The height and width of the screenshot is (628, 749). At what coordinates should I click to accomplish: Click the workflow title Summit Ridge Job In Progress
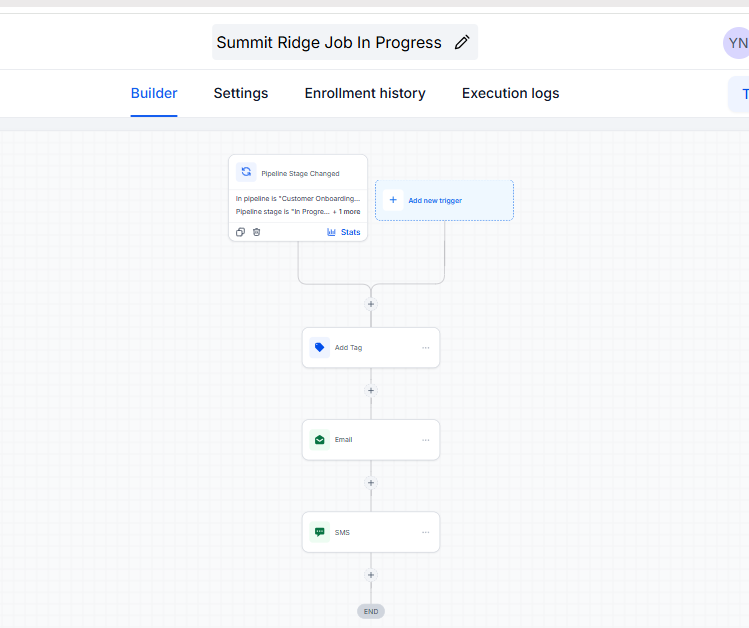tap(329, 43)
